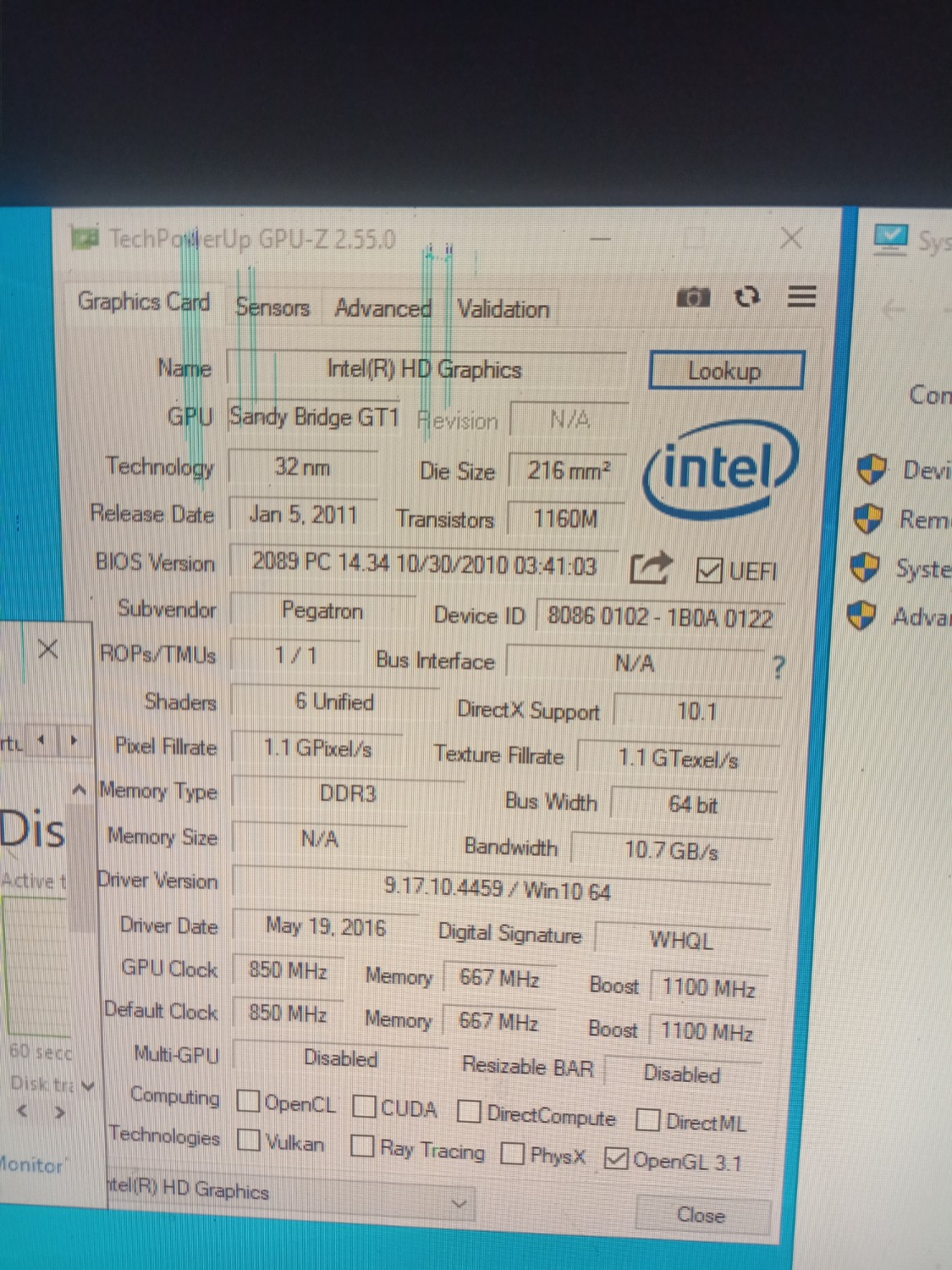
Task: Click the shield icon next to Rem
Action: [x=868, y=518]
